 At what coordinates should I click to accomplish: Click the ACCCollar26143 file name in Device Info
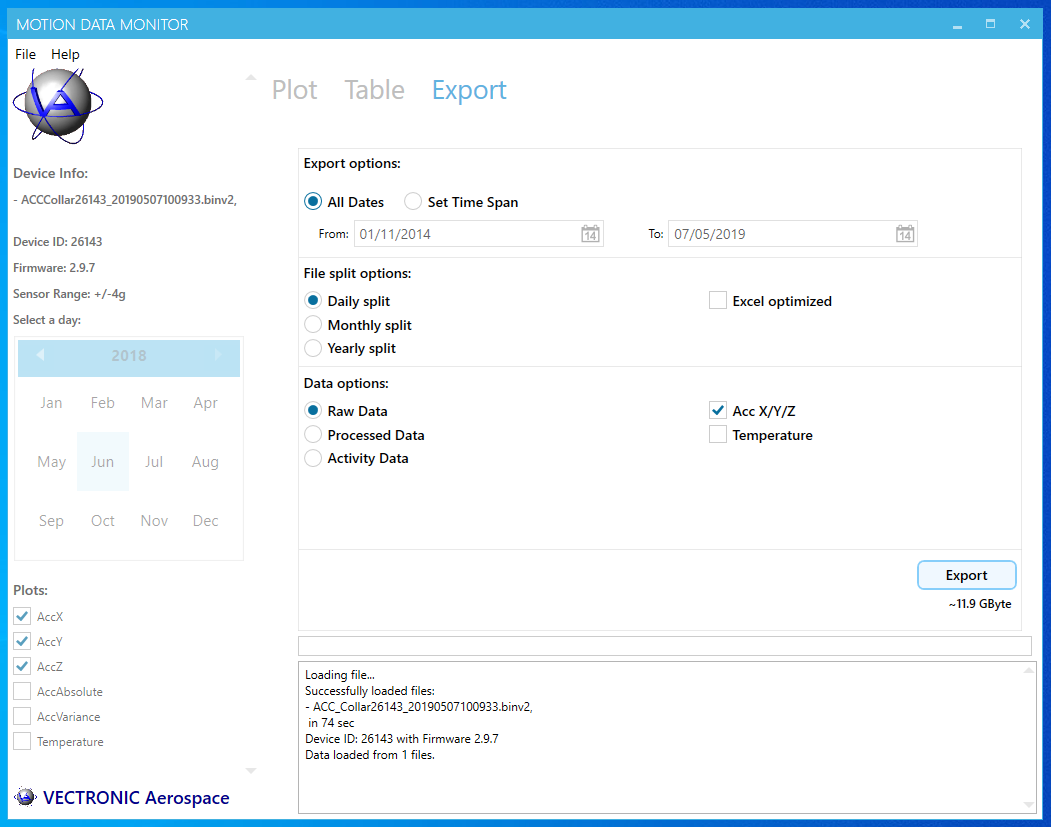(x=125, y=200)
